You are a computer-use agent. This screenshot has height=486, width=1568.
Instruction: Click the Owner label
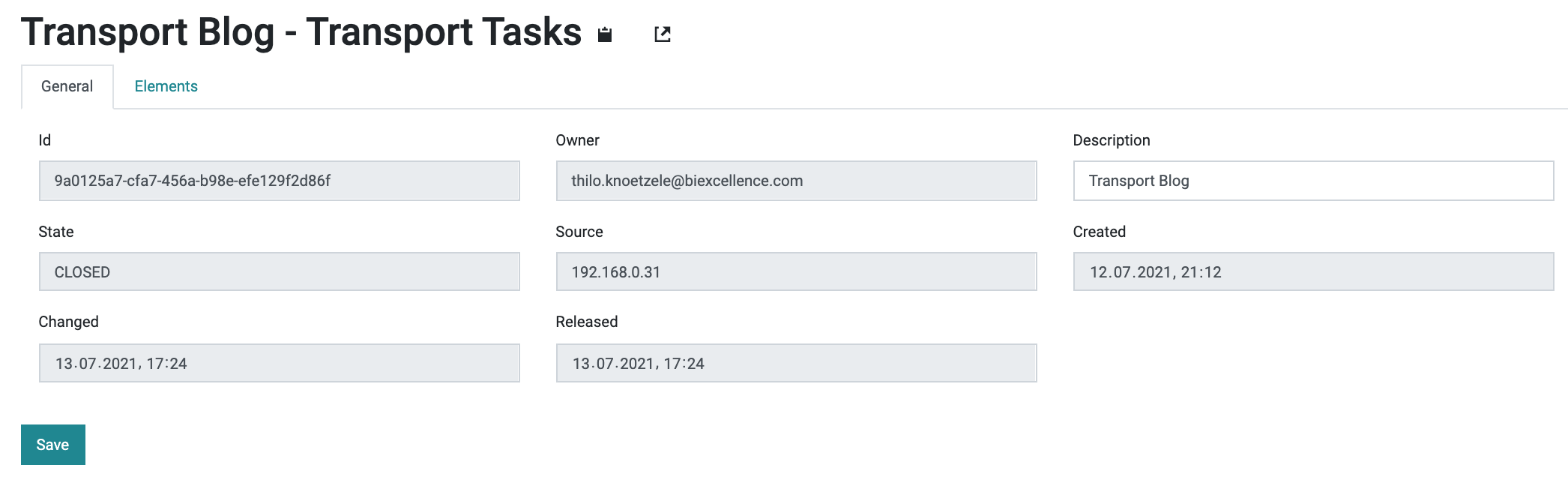coord(577,140)
